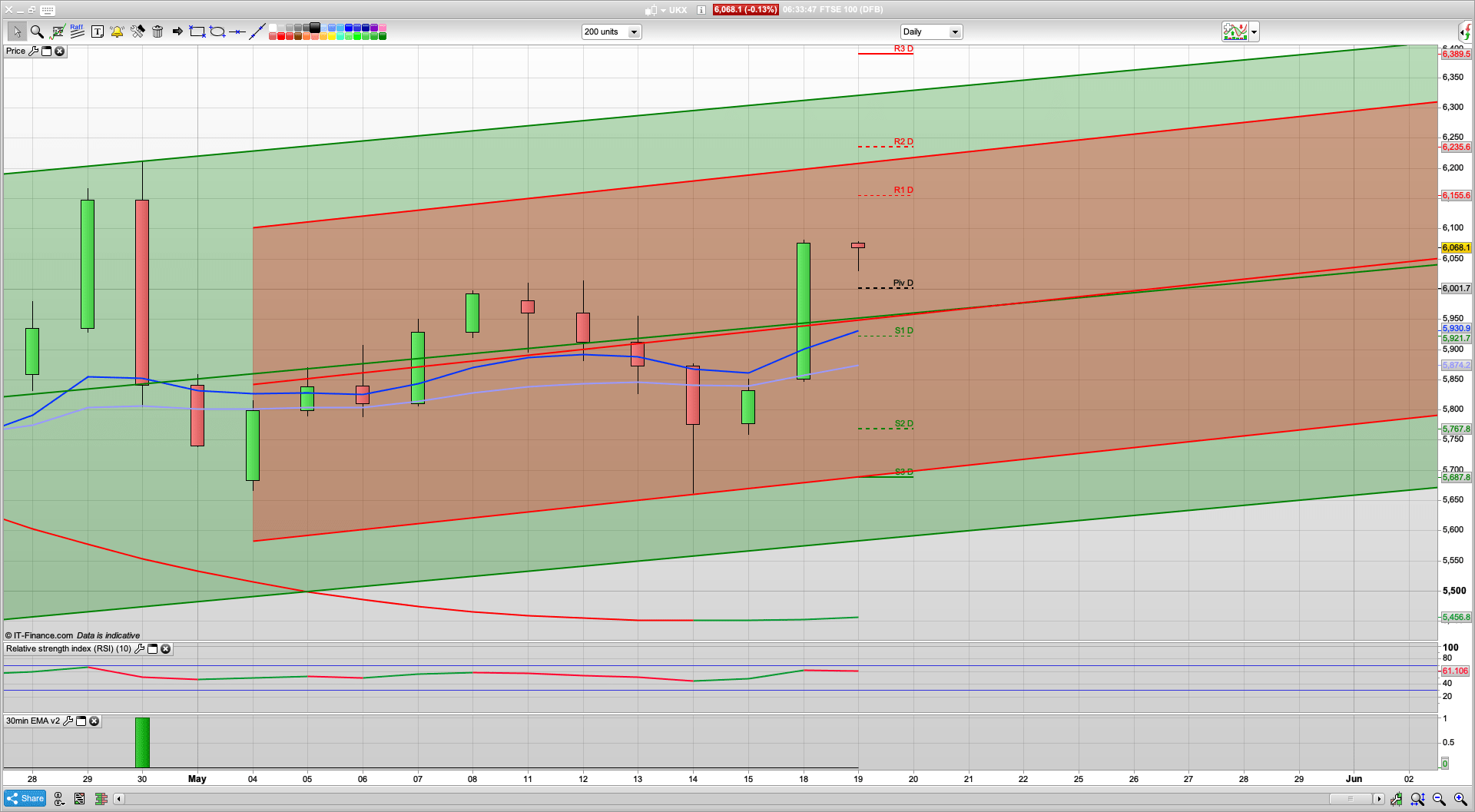Click the alert bell icon
The width and height of the screenshot is (1475, 812).
(x=118, y=31)
